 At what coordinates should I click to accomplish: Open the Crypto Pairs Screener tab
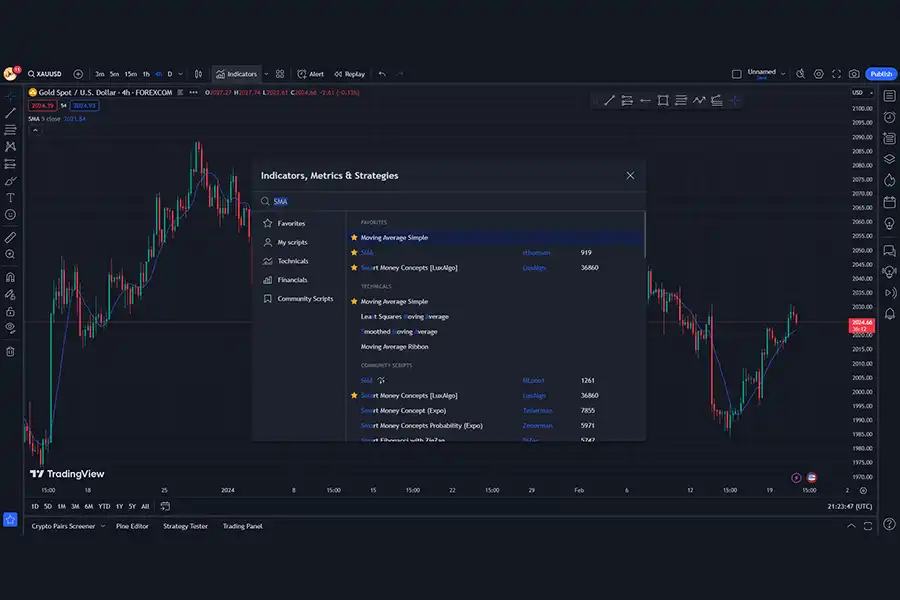pos(63,527)
